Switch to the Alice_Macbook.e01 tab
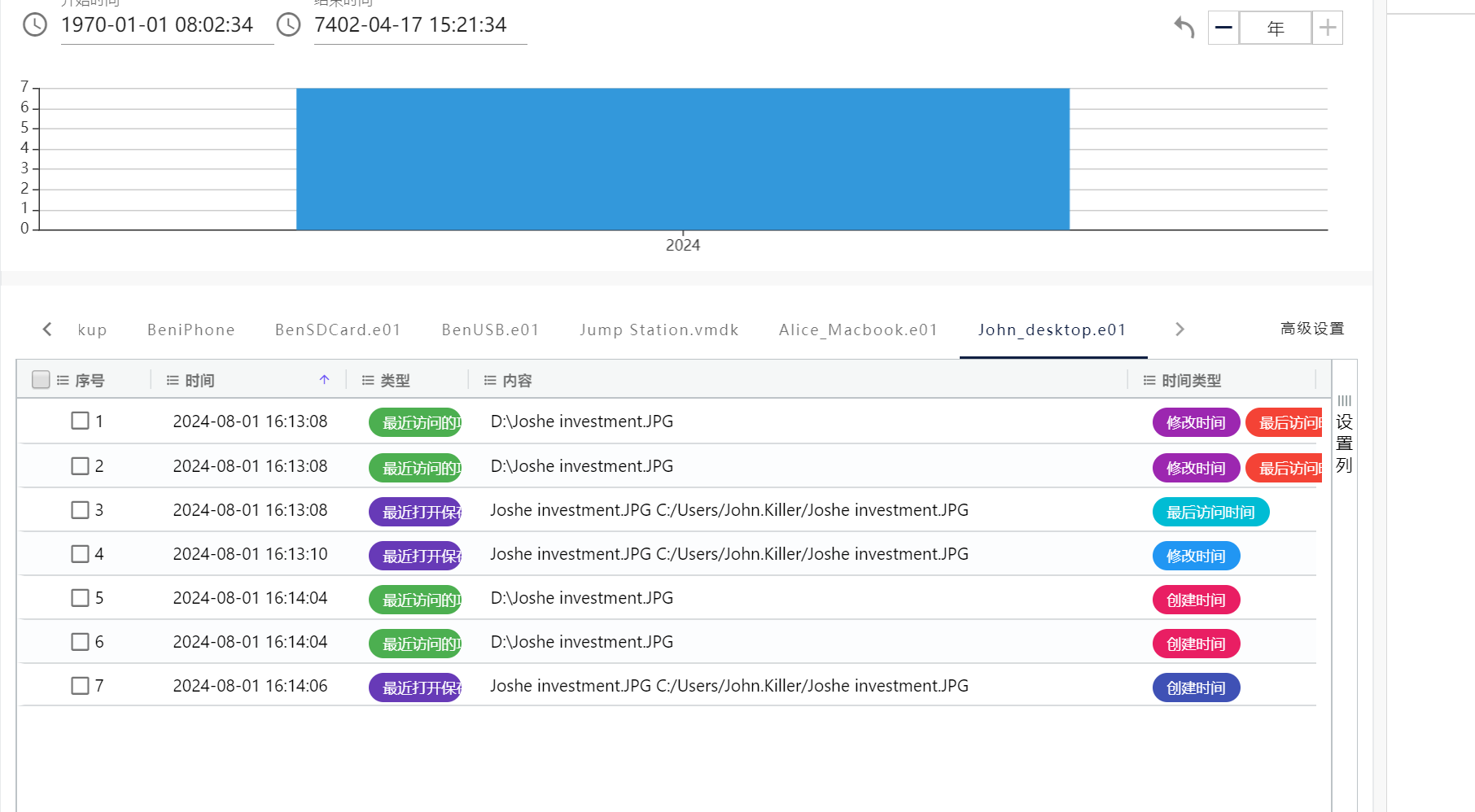 pyautogui.click(x=858, y=330)
